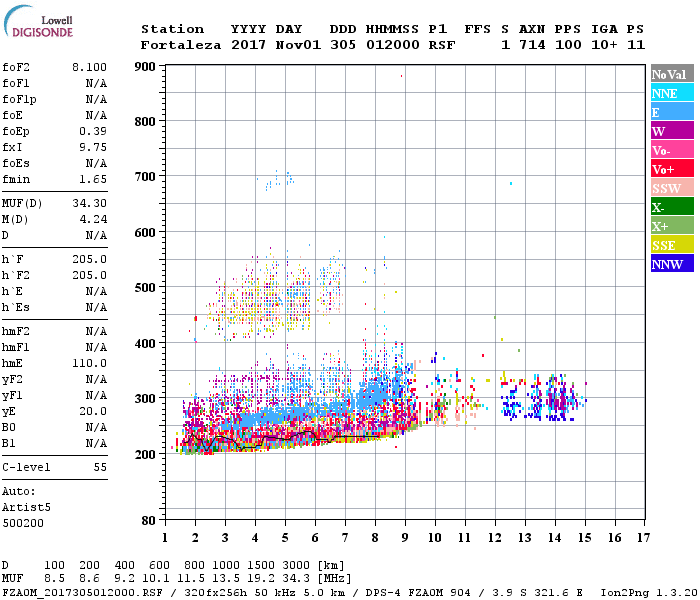
Task: Click the 500200 version number
Action: point(23,523)
